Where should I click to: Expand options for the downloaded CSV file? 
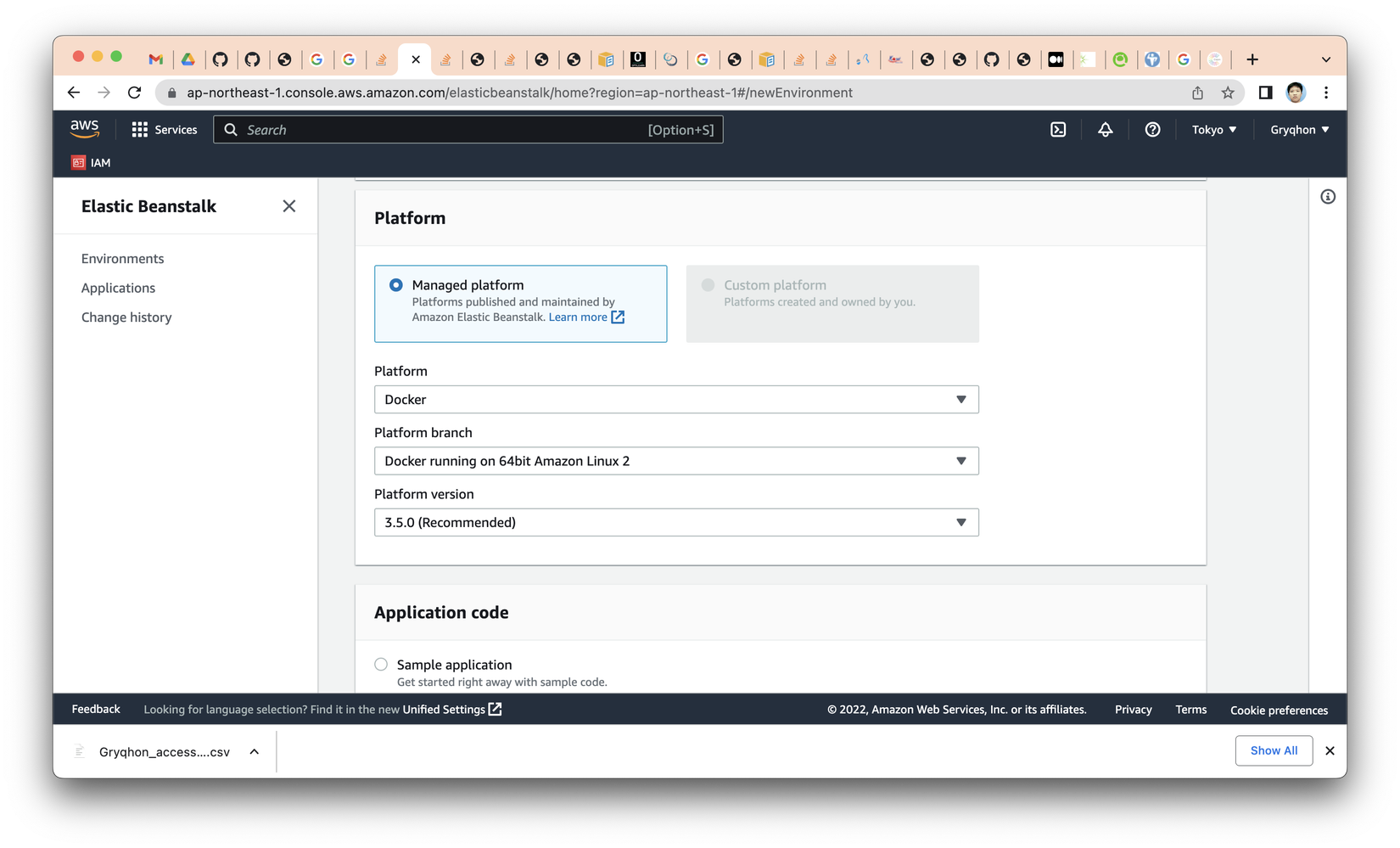click(255, 752)
